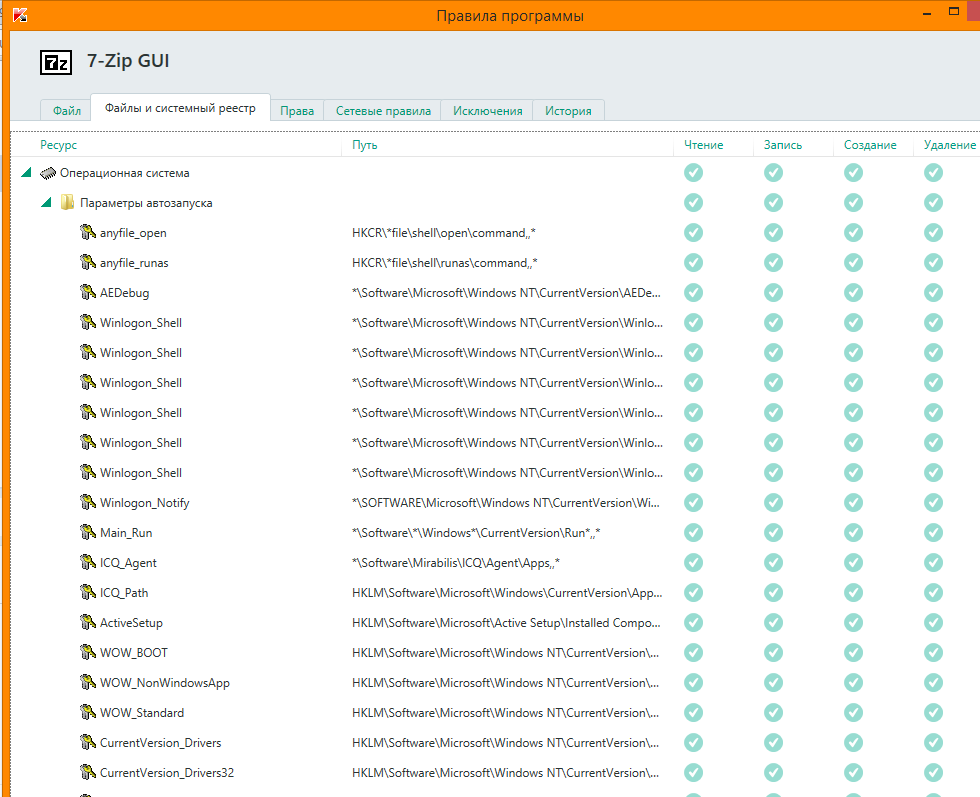980x797 pixels.
Task: Click the registry icon of anyfile_runas
Action: tap(88, 263)
